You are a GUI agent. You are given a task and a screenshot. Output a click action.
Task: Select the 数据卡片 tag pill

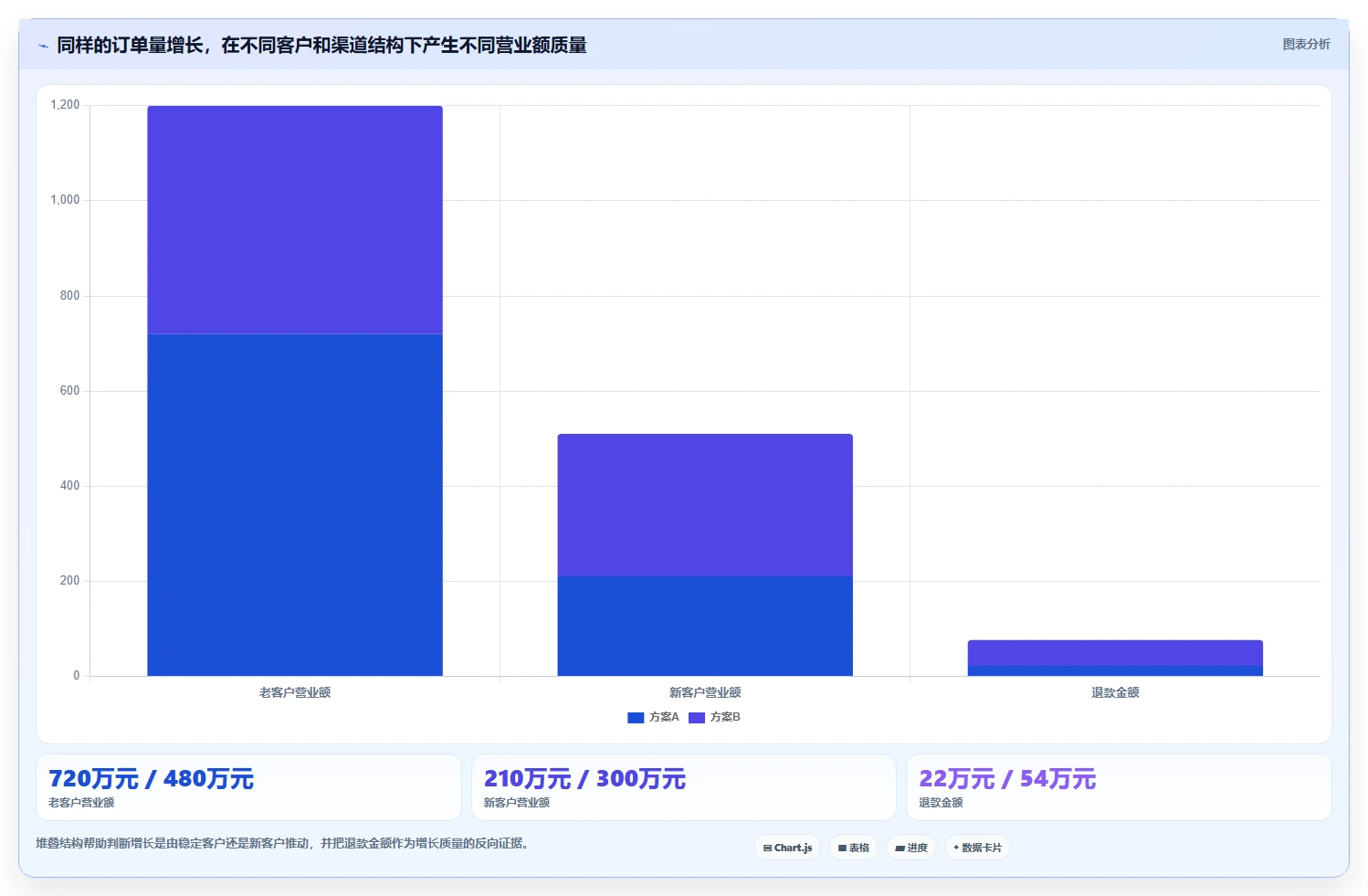(x=977, y=848)
